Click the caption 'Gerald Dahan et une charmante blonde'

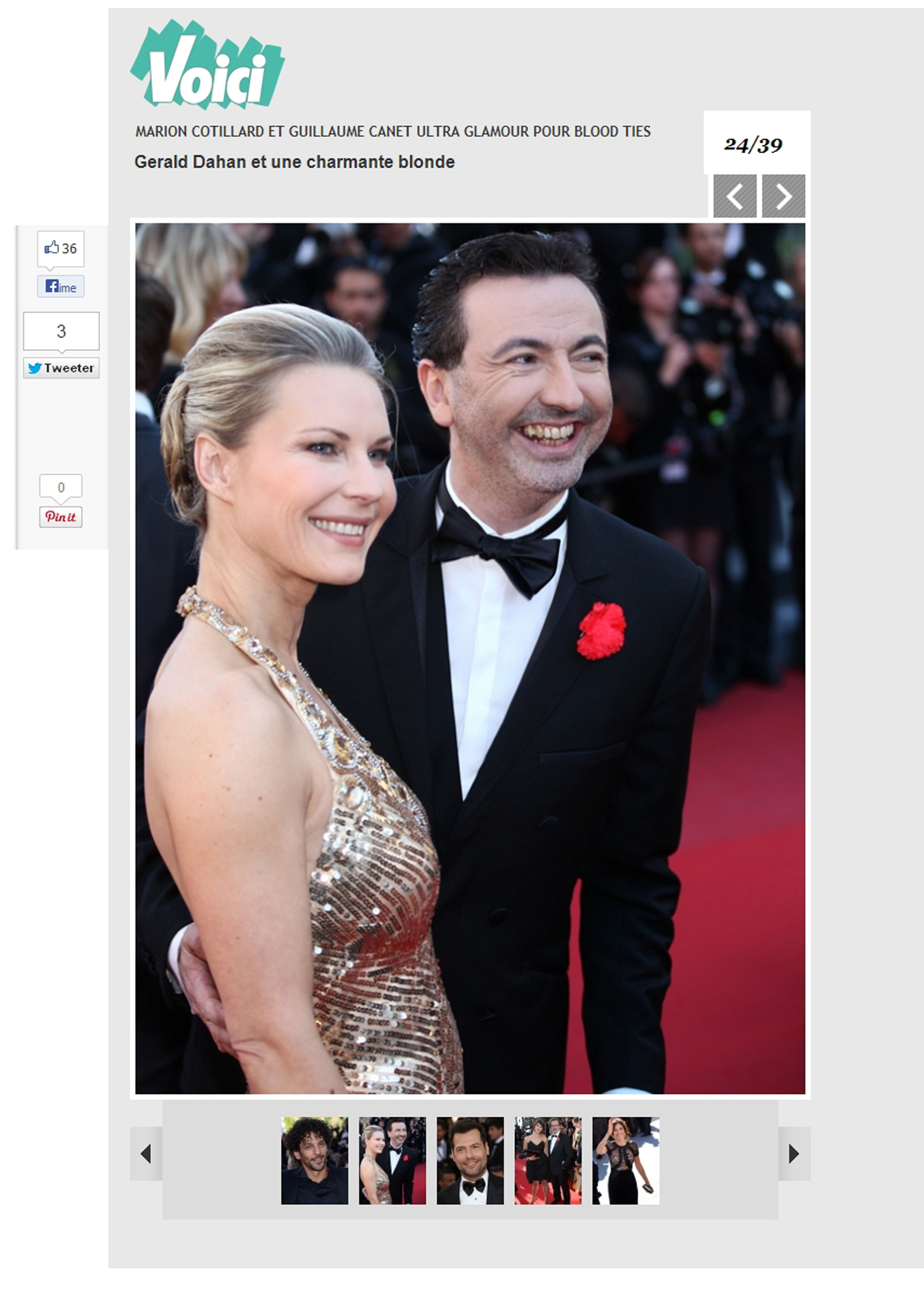pyautogui.click(x=295, y=162)
